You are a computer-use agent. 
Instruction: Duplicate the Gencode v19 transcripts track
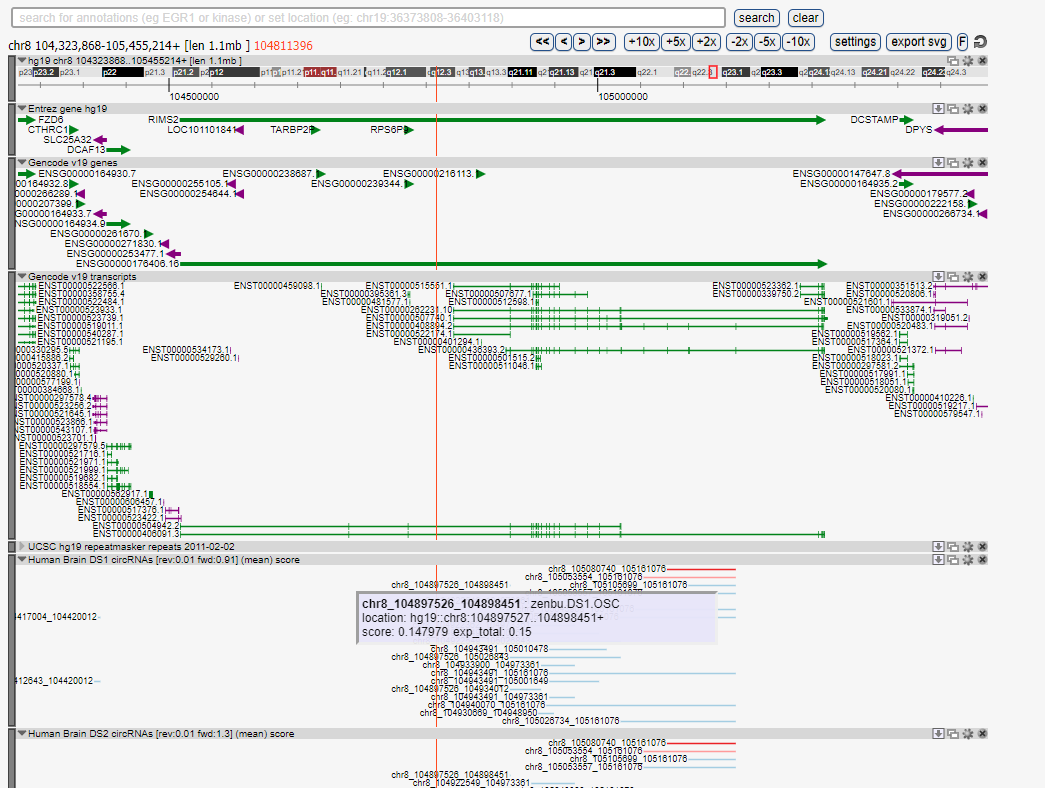(x=953, y=276)
